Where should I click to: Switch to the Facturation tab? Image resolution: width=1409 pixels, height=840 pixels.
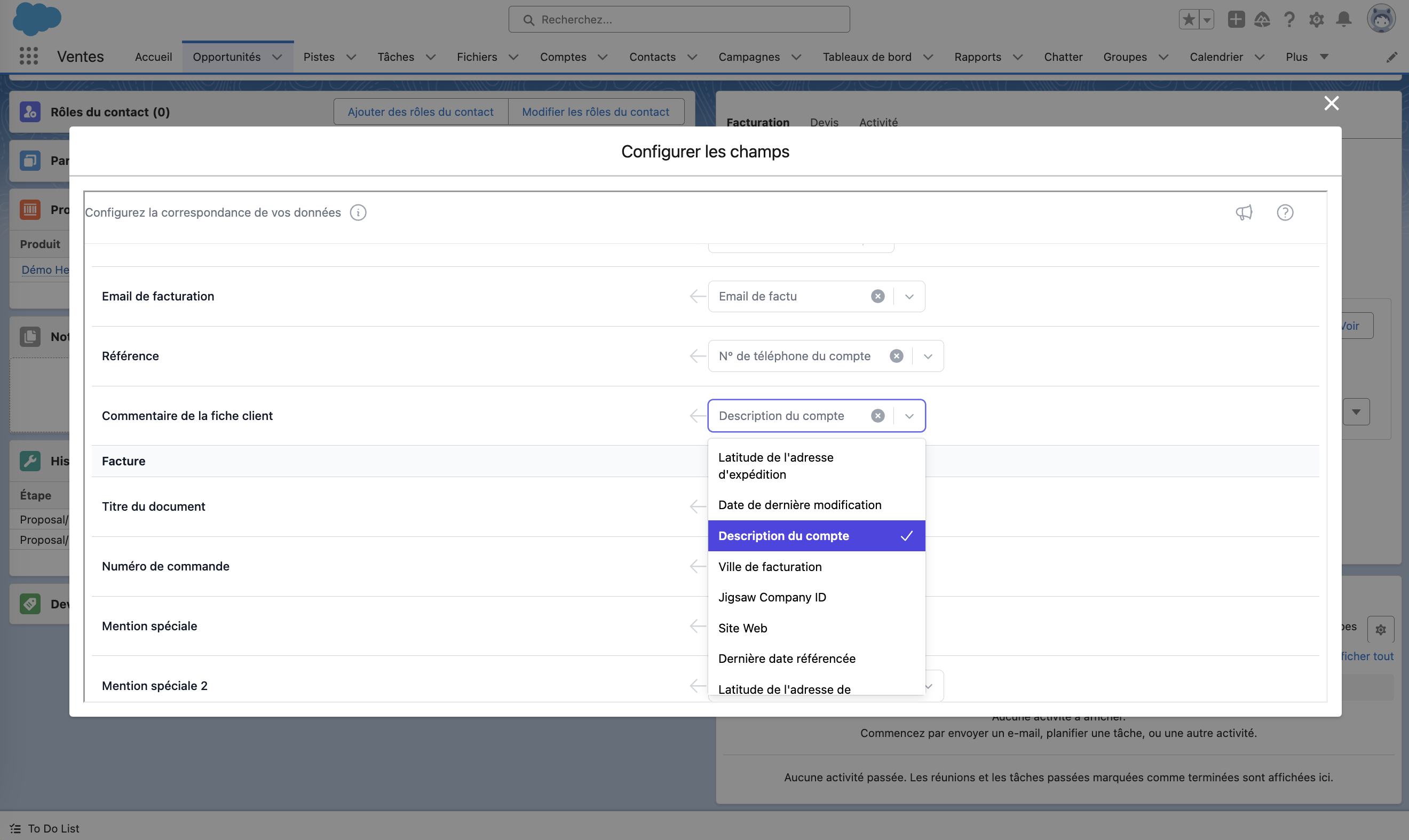click(x=757, y=122)
